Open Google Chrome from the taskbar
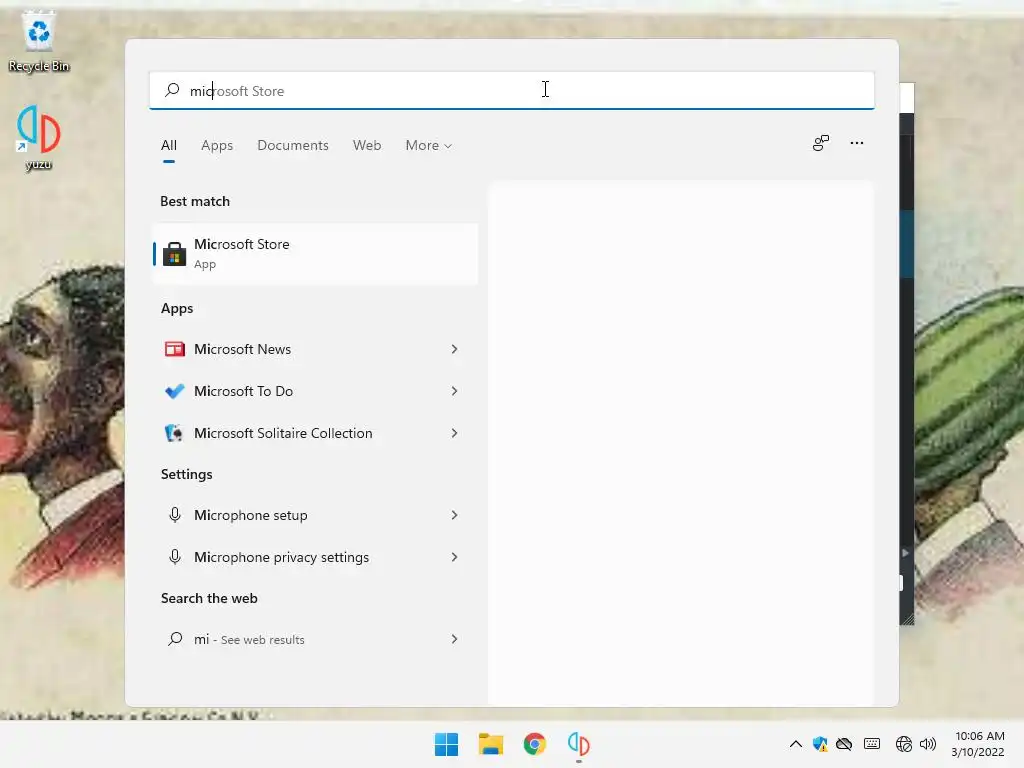 (535, 744)
